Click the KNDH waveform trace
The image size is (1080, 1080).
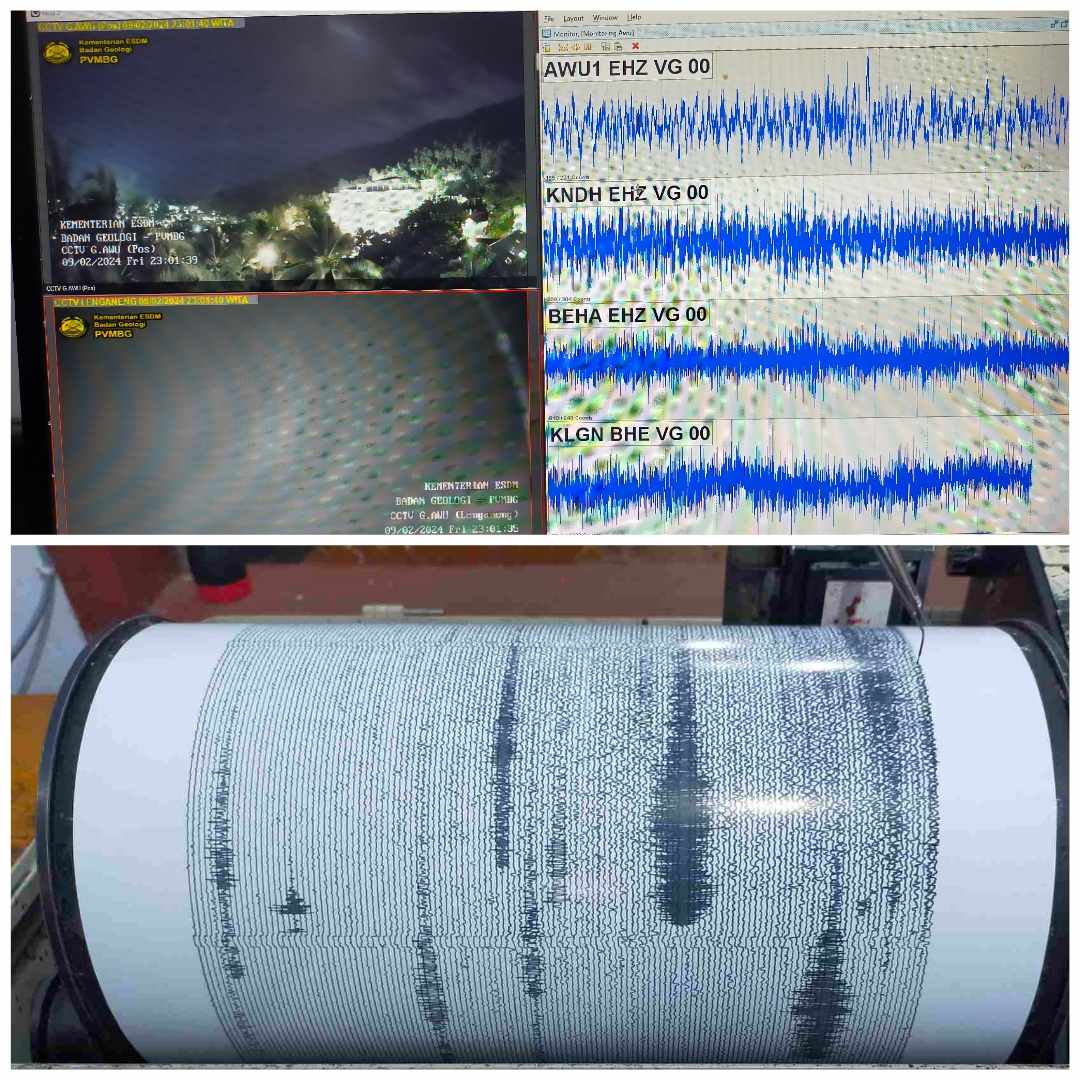(x=800, y=240)
